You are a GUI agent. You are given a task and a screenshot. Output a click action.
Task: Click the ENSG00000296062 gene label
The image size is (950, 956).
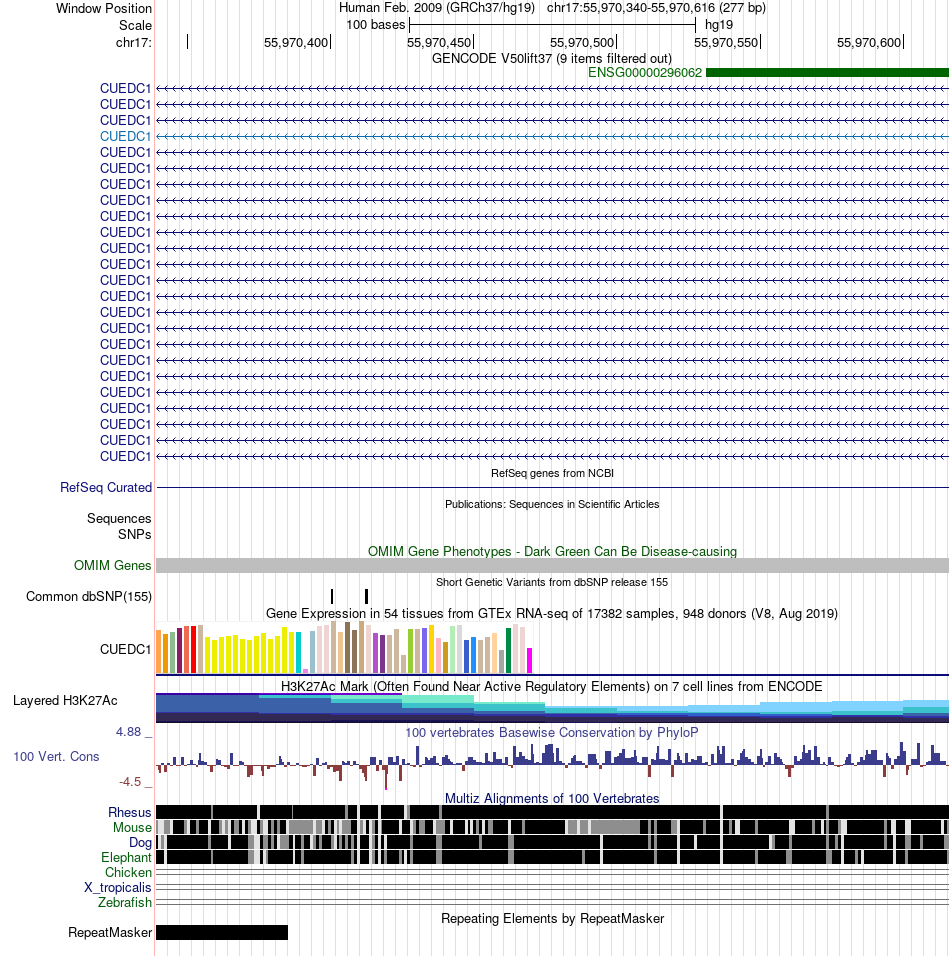(x=645, y=73)
